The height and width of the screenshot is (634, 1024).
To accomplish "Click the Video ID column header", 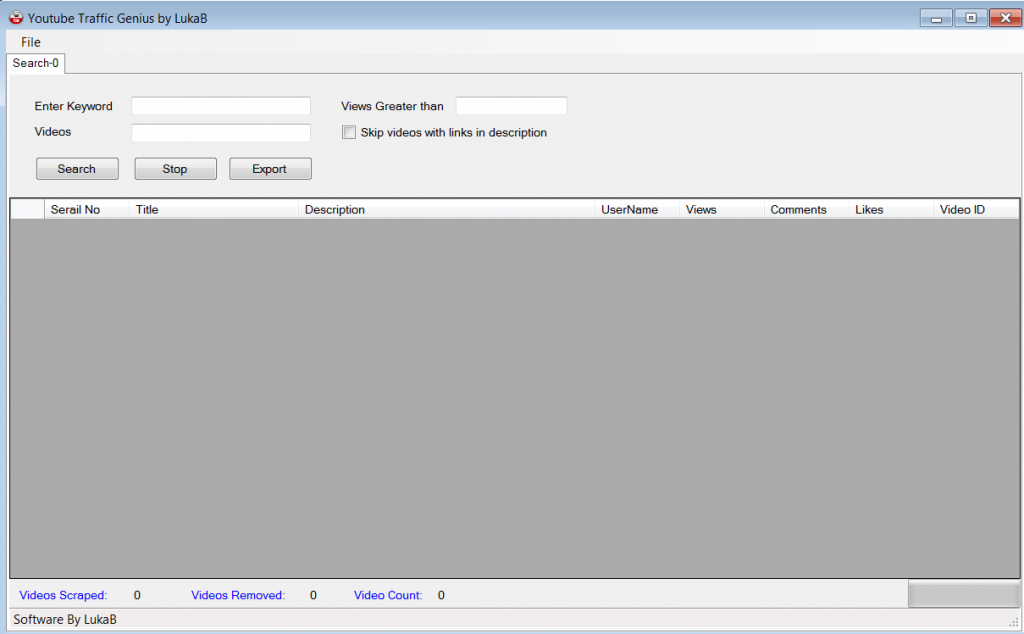I will [975, 210].
